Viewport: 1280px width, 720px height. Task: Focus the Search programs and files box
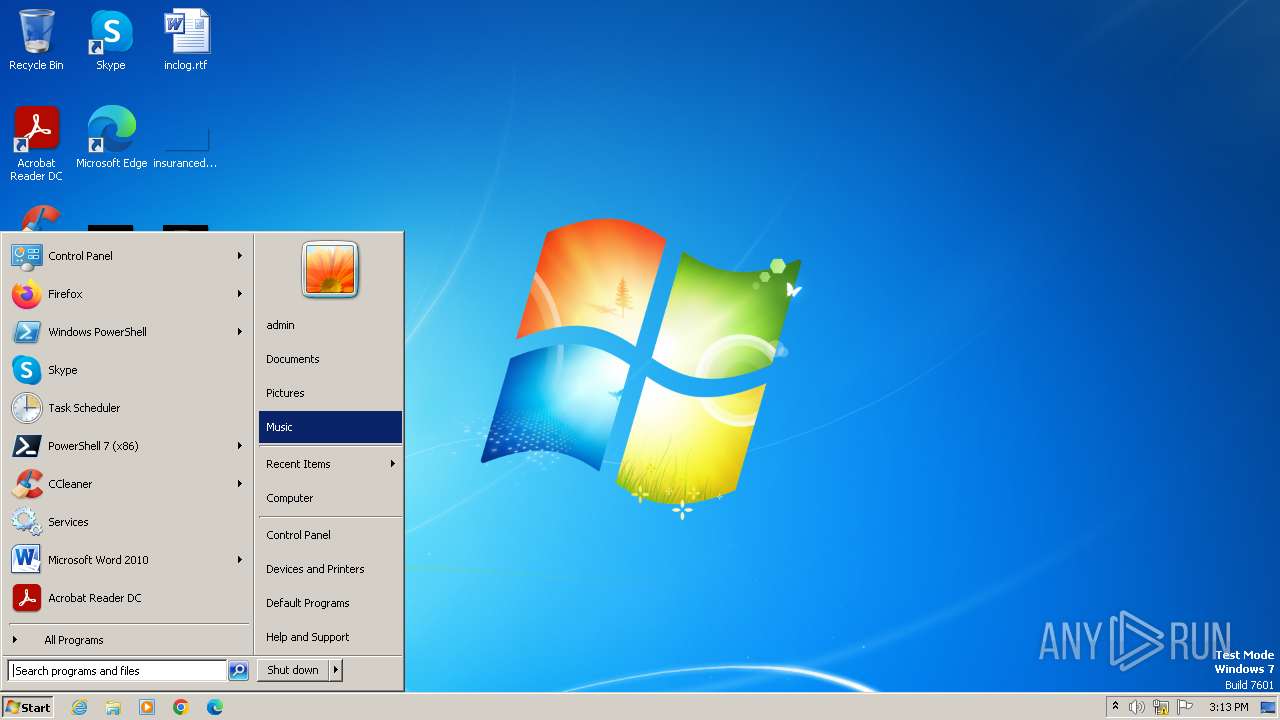117,671
